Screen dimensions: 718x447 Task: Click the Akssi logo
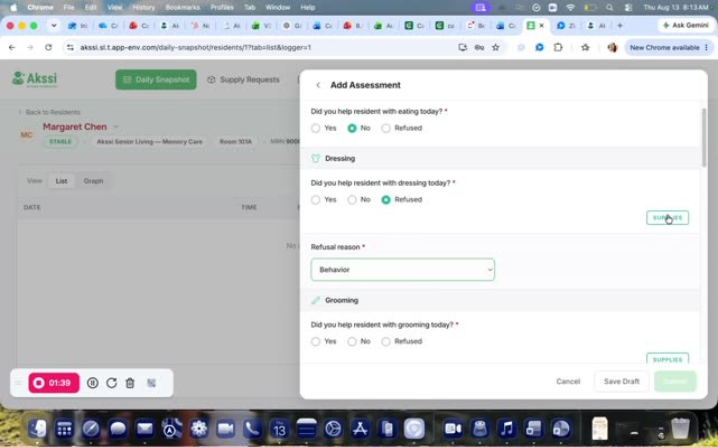(x=35, y=79)
